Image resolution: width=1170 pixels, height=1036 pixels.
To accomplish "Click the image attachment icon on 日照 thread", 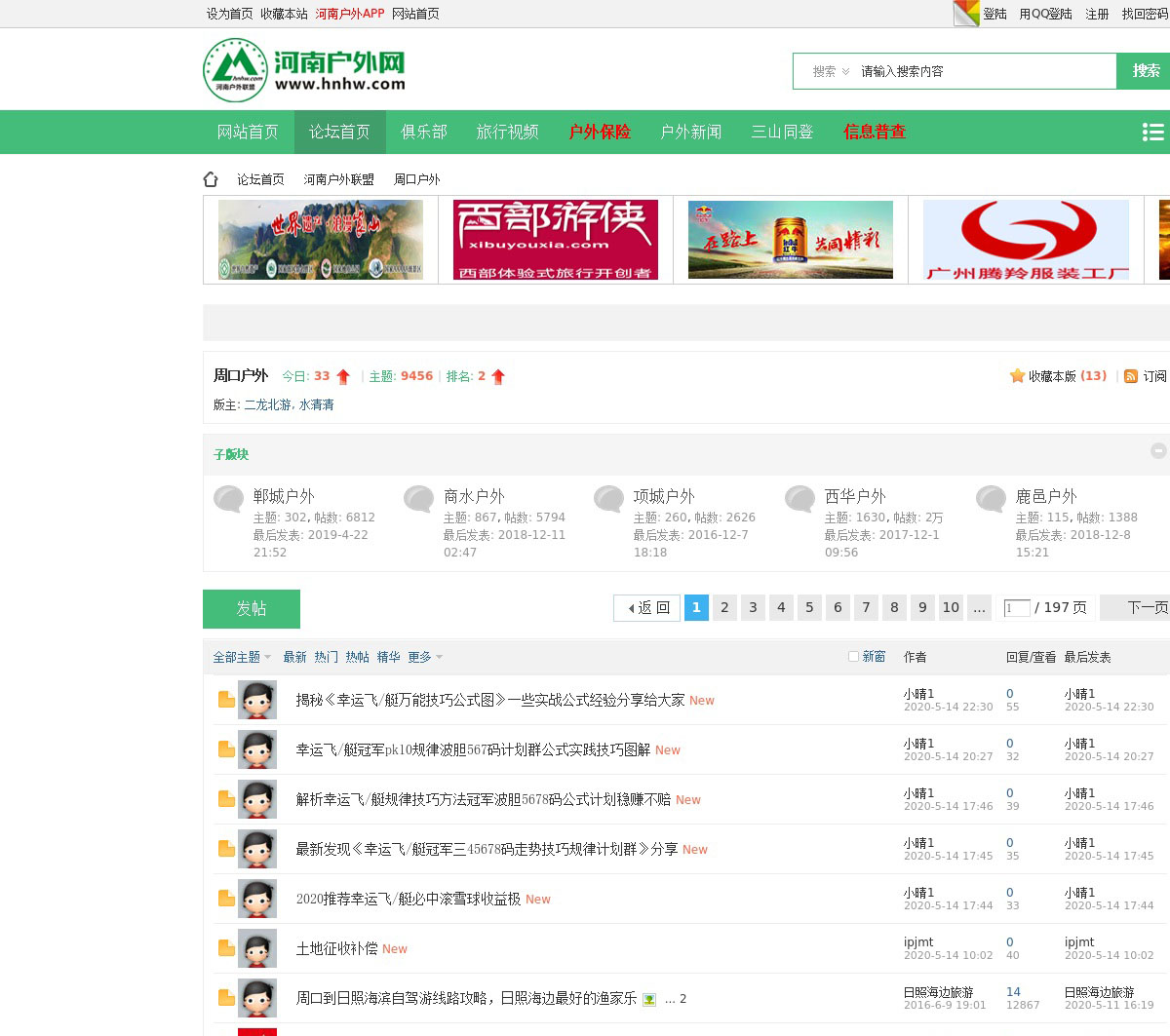I will (649, 999).
